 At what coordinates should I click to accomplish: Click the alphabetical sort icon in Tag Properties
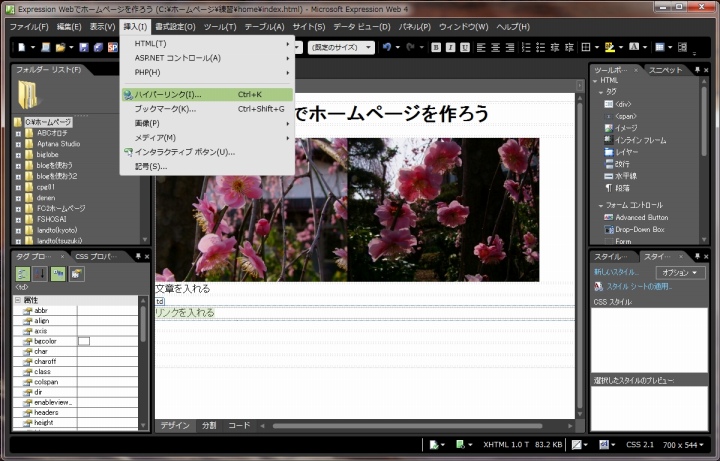click(x=40, y=273)
